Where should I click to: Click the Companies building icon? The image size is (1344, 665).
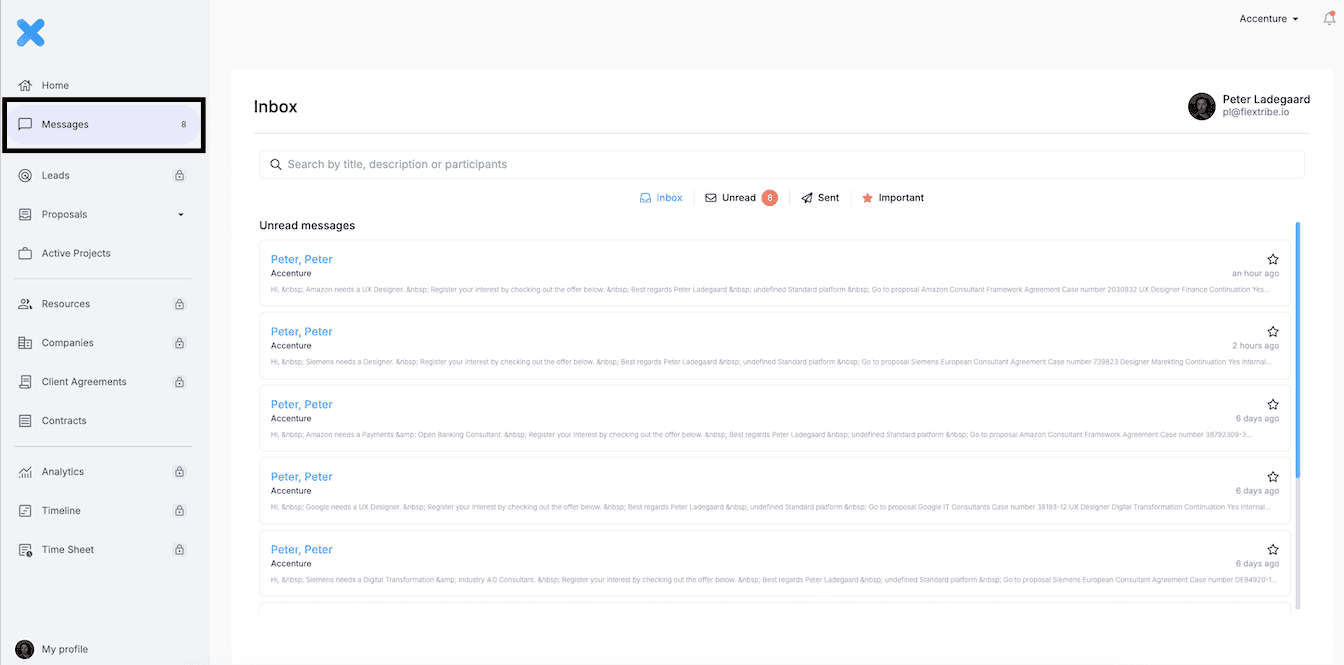pyautogui.click(x=25, y=343)
